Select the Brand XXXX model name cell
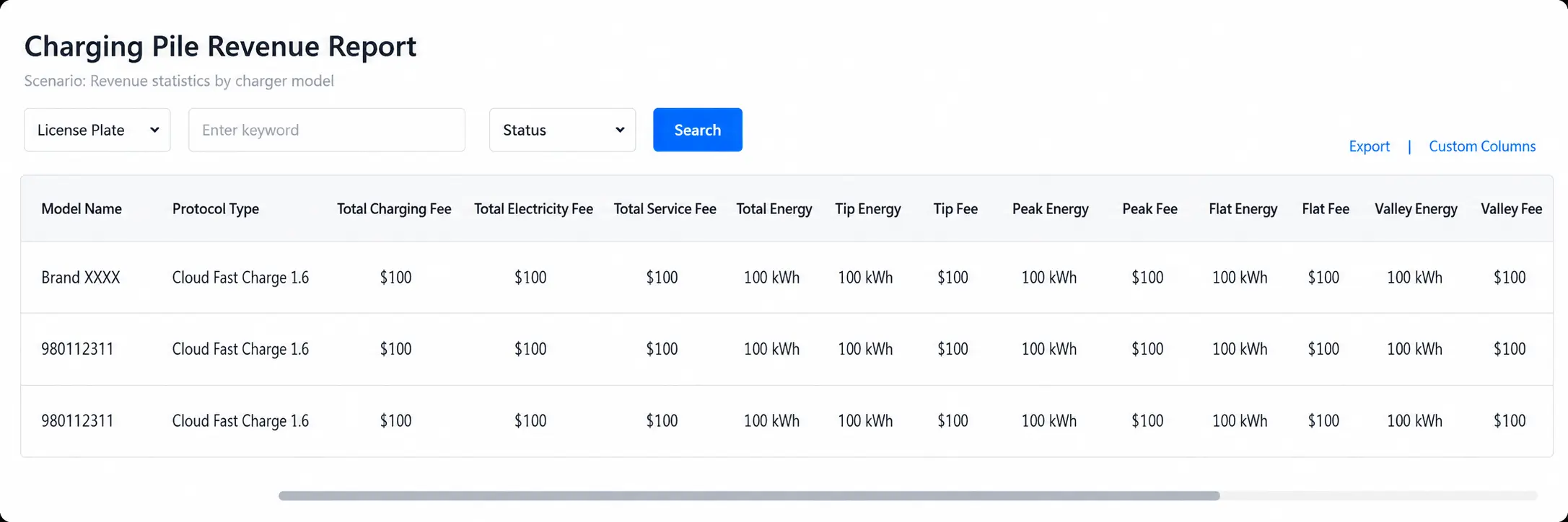1568x522 pixels. pos(81,278)
